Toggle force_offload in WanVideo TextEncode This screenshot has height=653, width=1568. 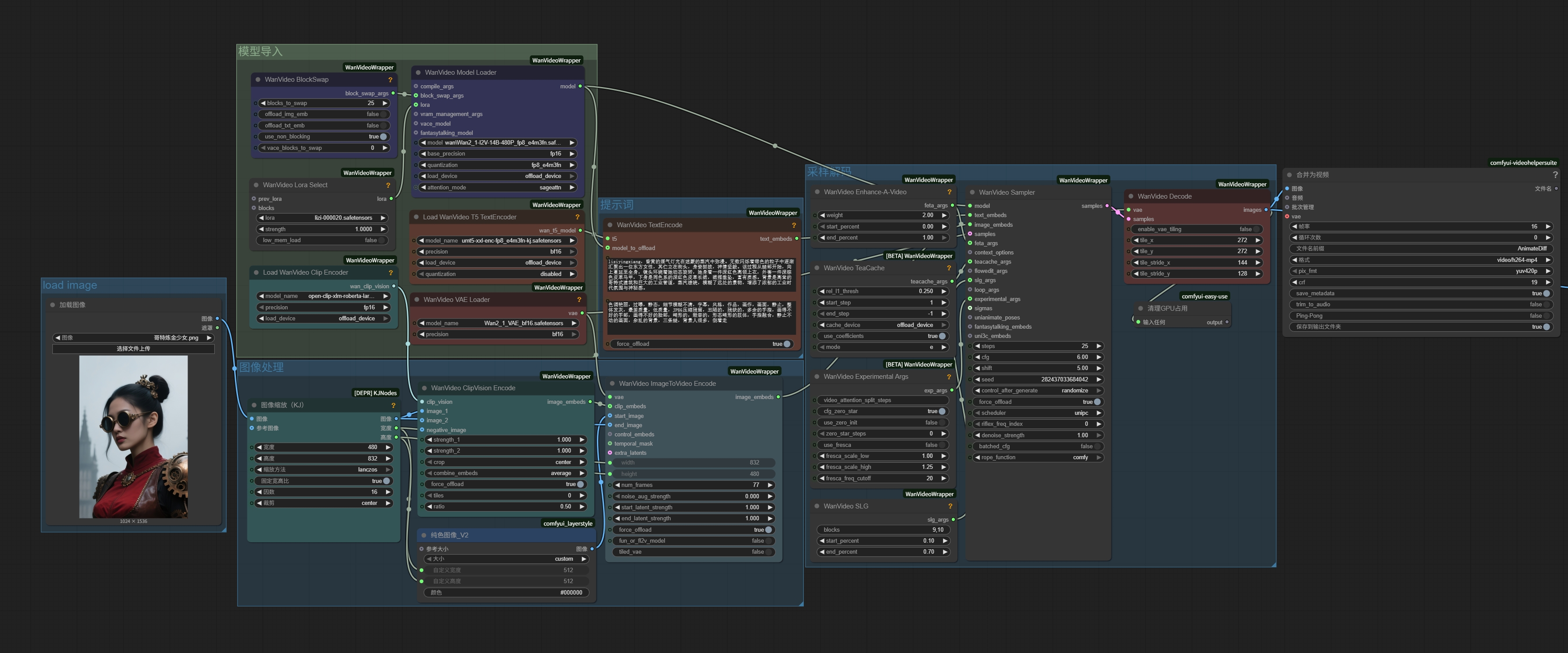[787, 344]
